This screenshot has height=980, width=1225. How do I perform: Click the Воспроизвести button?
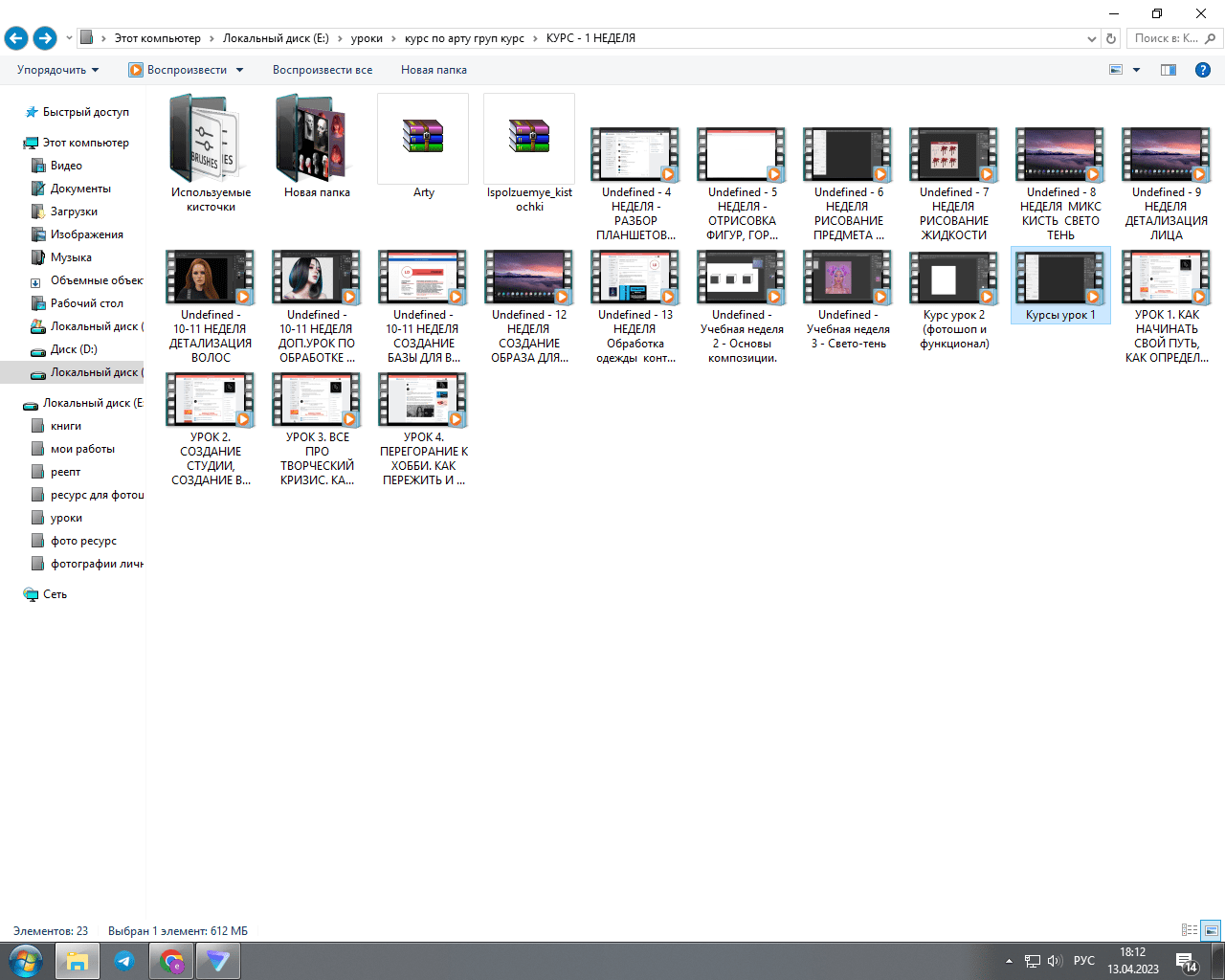click(178, 70)
